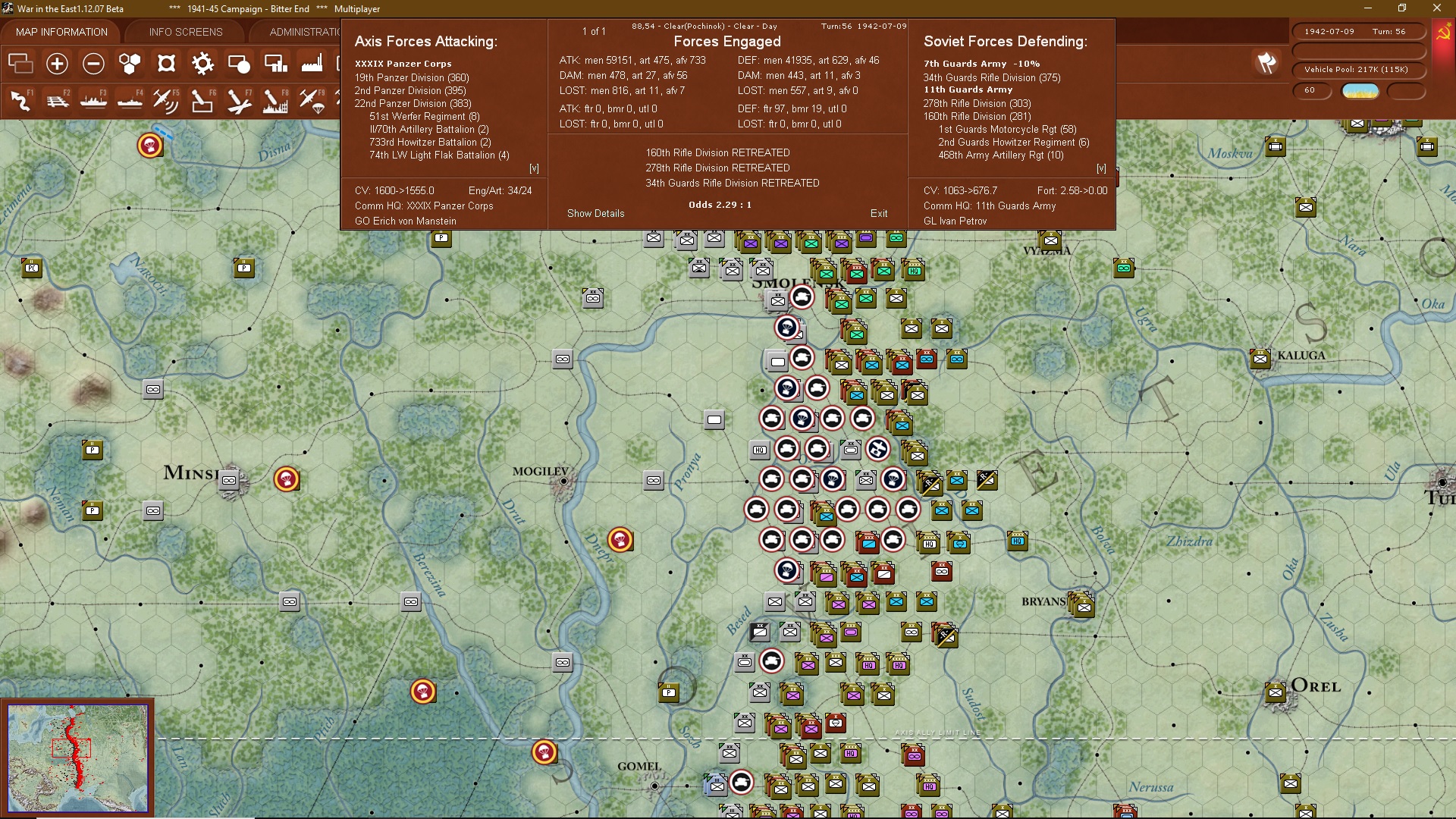
Task: Select F1 move mode arrow icon
Action: tap(20, 100)
